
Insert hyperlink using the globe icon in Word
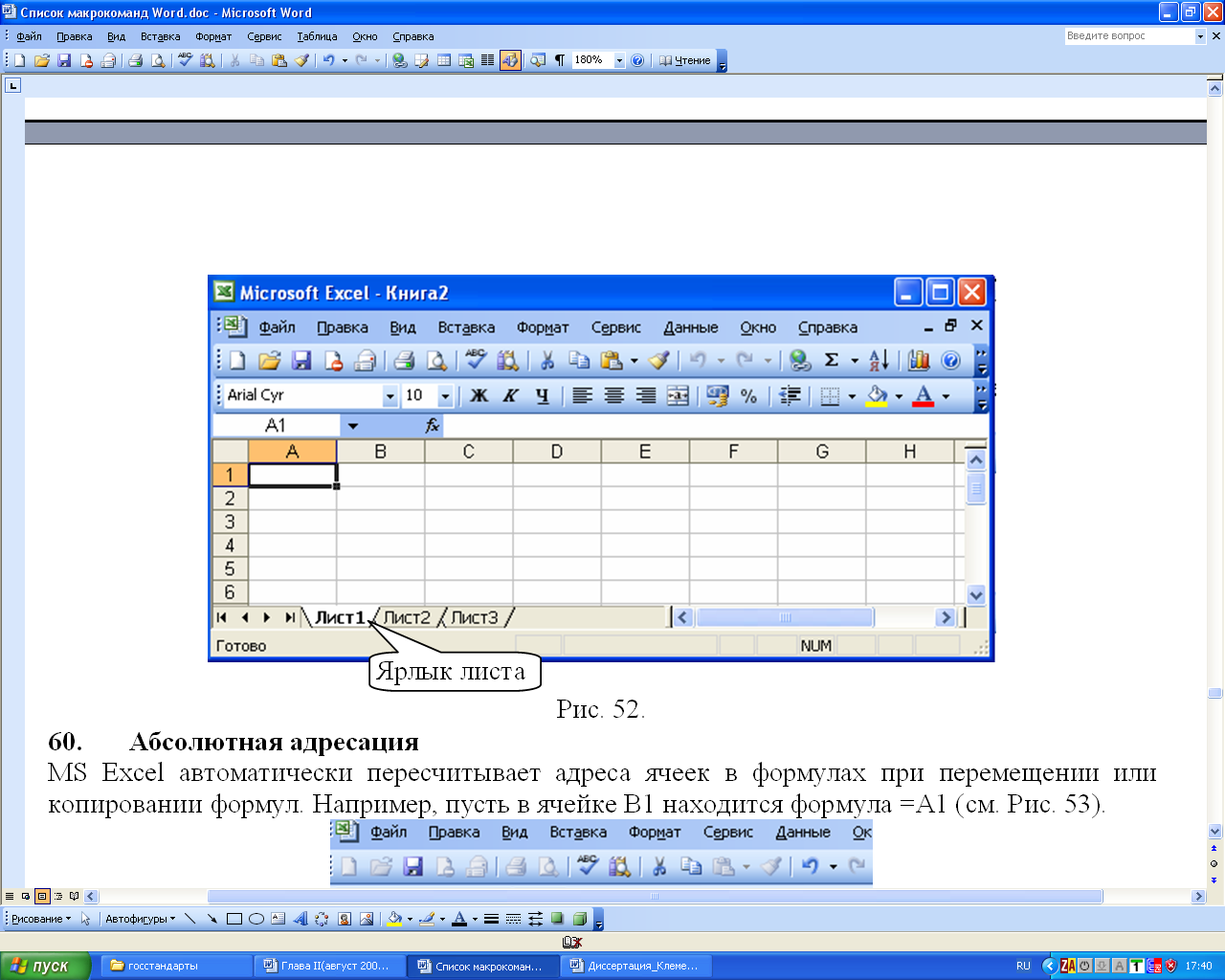click(399, 60)
